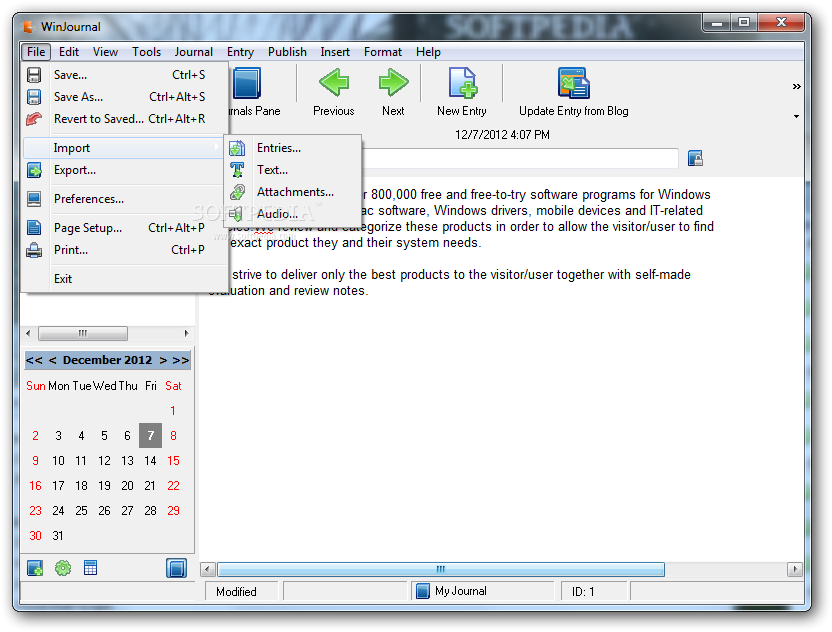Click the entry lock icon beside the title field
This screenshot has width=832, height=632.
695,158
